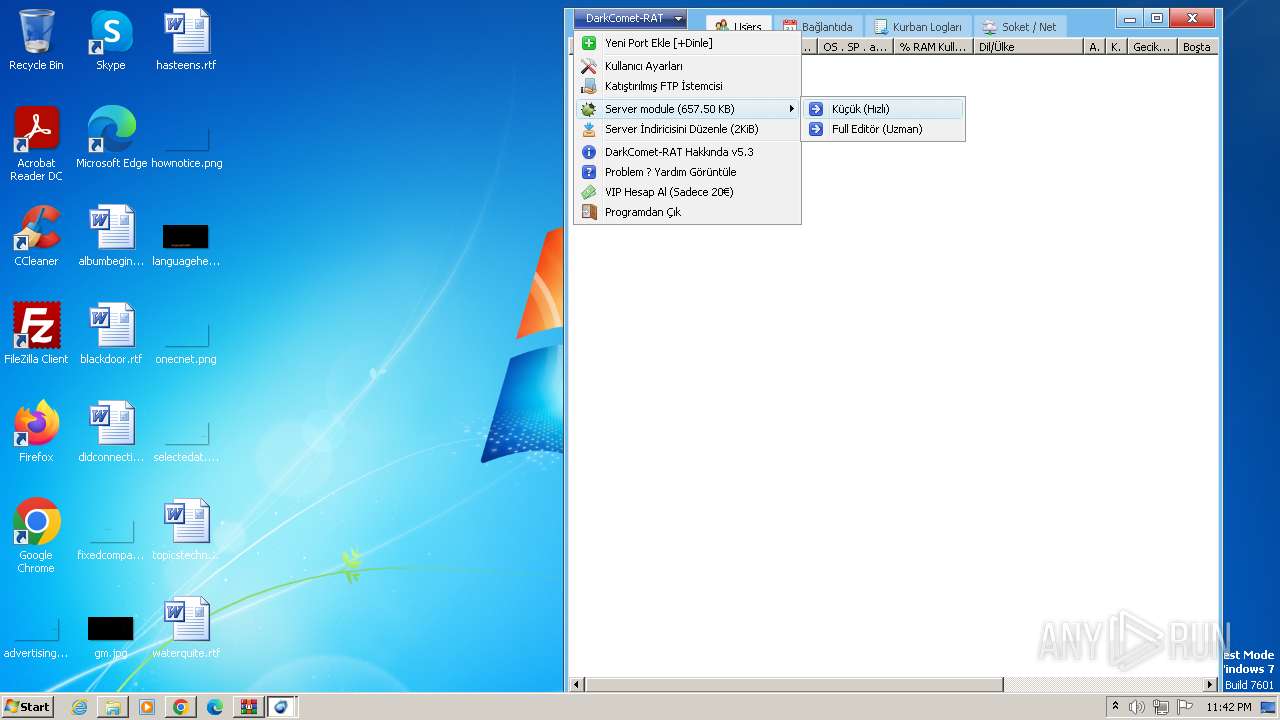Select hownotice.png desktop file

(x=186, y=147)
